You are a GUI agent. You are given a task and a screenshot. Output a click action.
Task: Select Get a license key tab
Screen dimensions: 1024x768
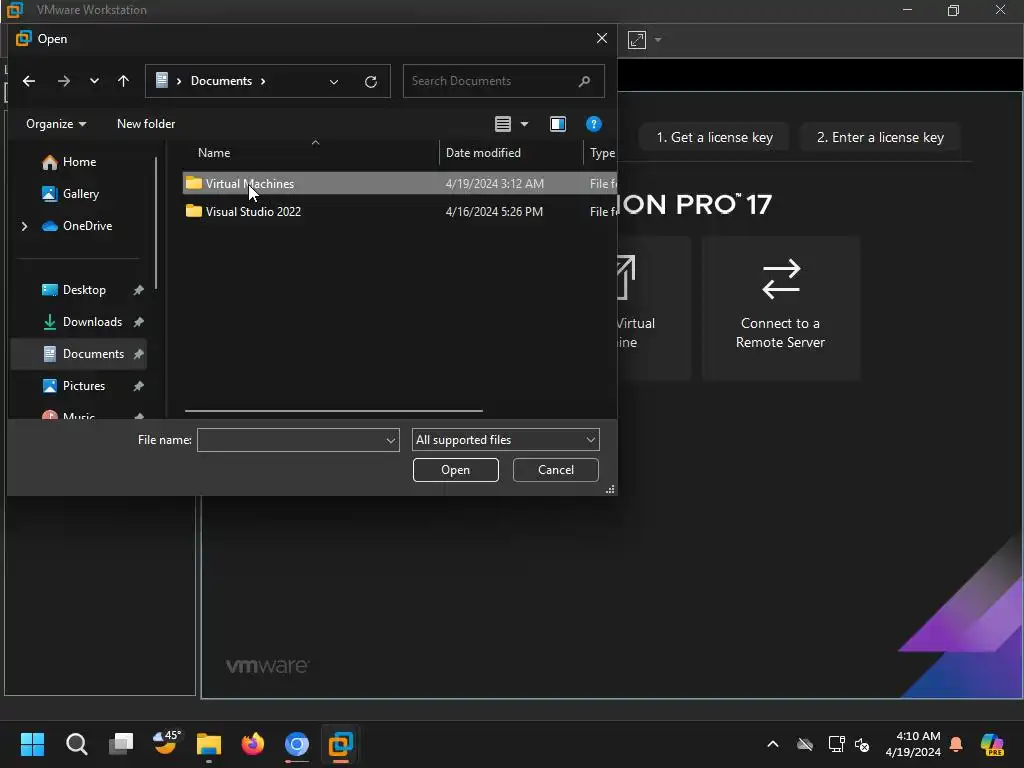[714, 137]
